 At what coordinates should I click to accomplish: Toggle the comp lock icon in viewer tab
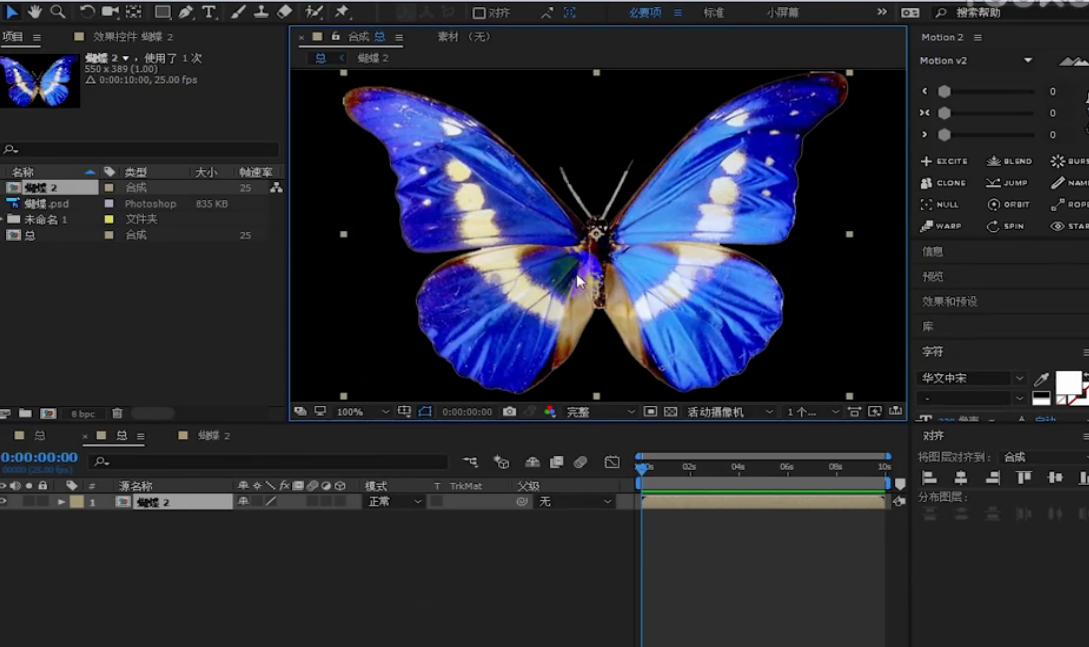(335, 37)
